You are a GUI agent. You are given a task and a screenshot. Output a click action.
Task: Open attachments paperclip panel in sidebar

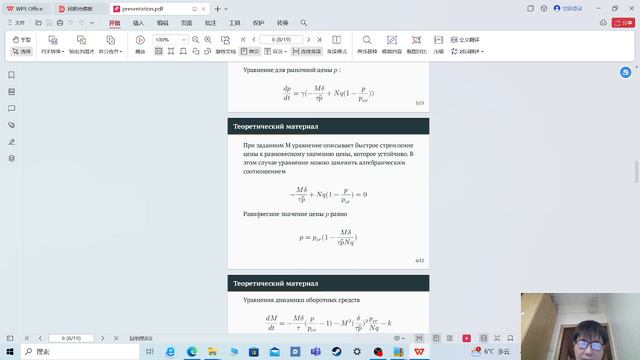11,125
